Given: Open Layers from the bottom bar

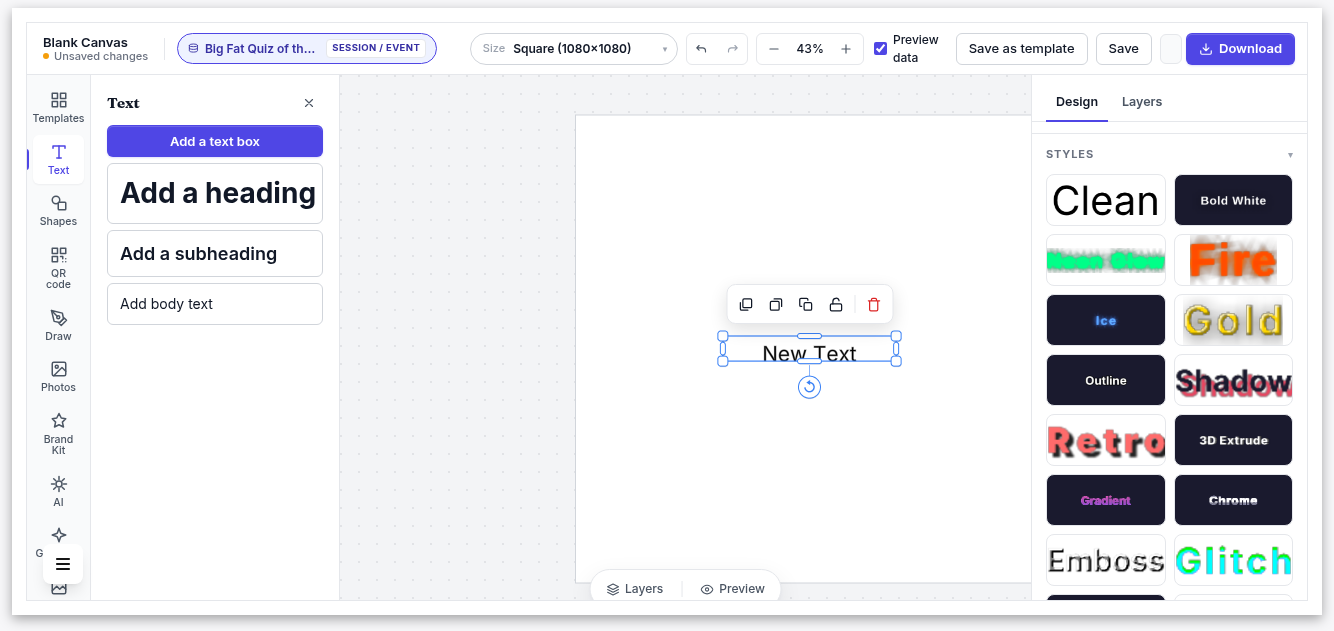Looking at the screenshot, I should pos(635,589).
